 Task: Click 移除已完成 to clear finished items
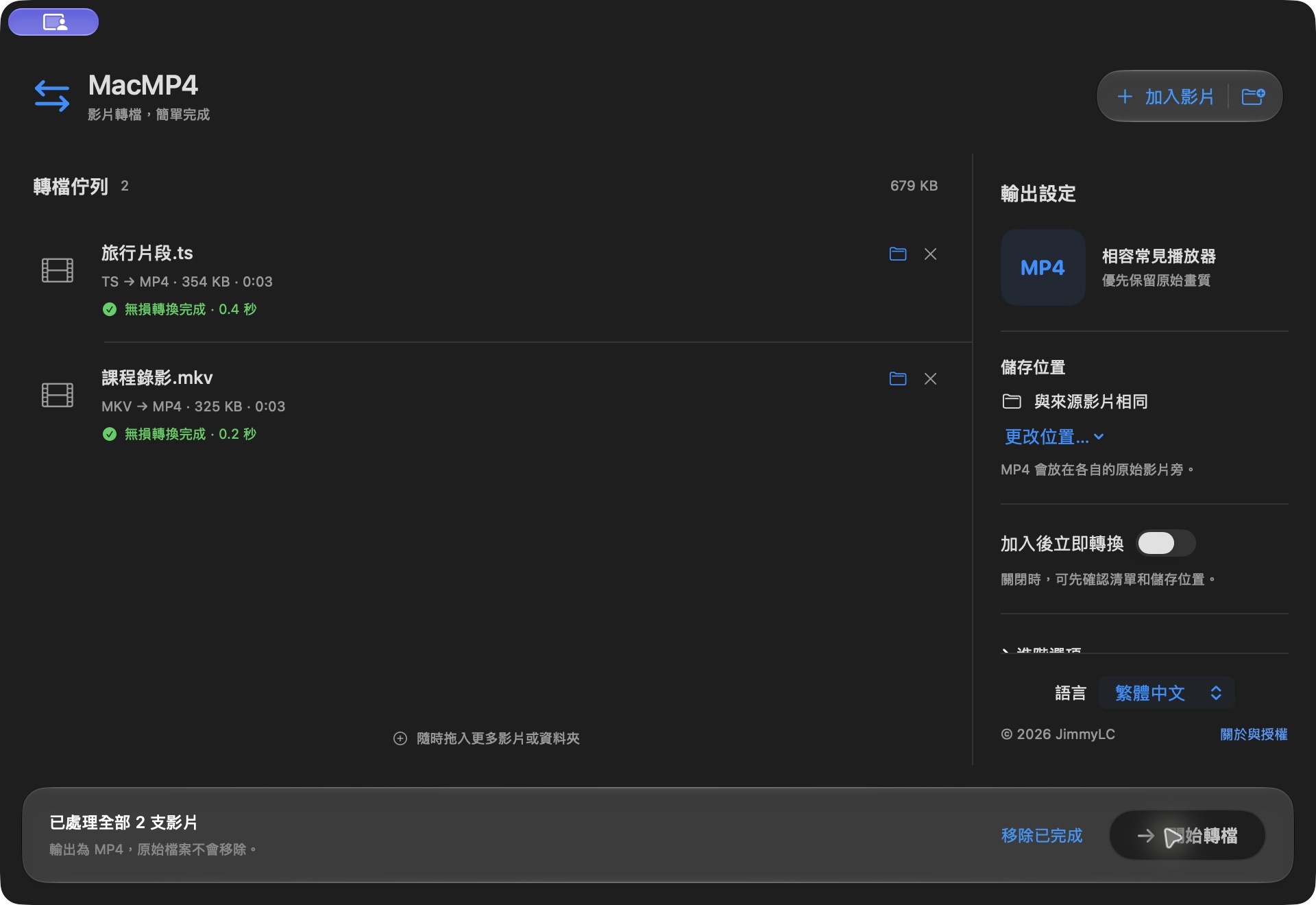tap(1042, 836)
